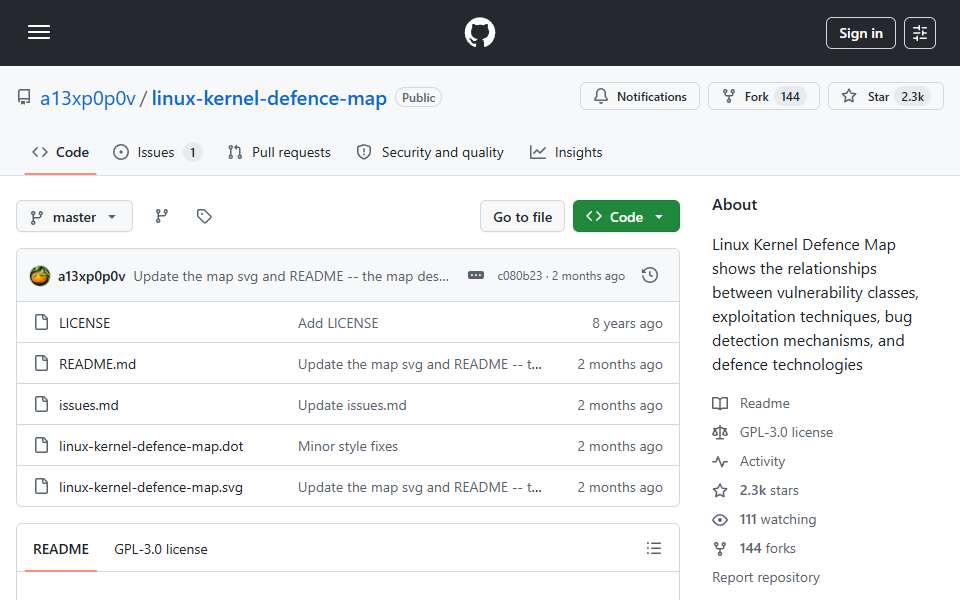This screenshot has height=600, width=960.
Task: Open the a13xp0p0v commit author link
Action: click(92, 276)
